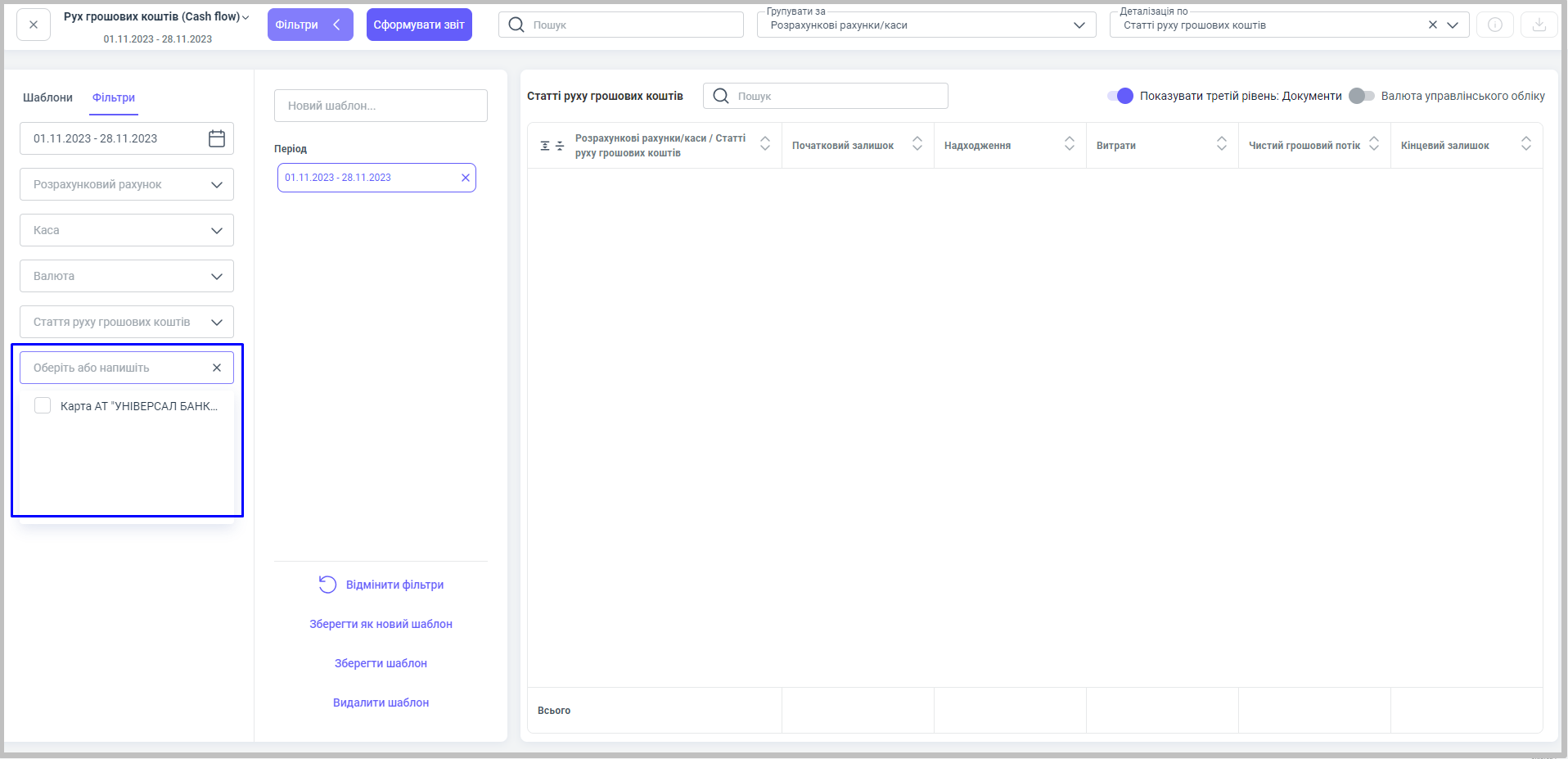Viewport: 1568px width, 759px height.
Task: Click Сформувати звіт button
Action: pos(419,25)
